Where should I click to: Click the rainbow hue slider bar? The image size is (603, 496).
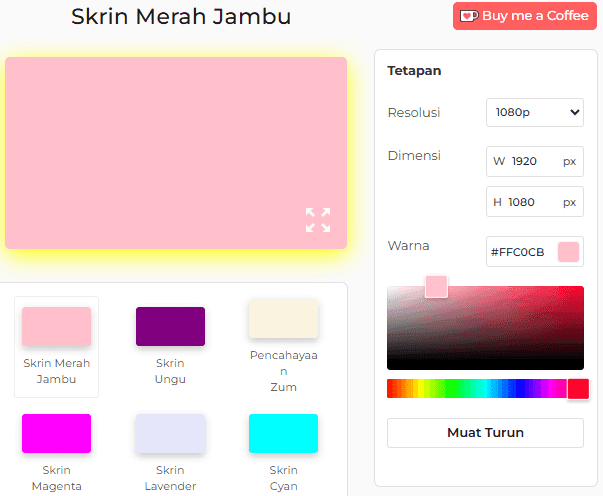click(485, 388)
